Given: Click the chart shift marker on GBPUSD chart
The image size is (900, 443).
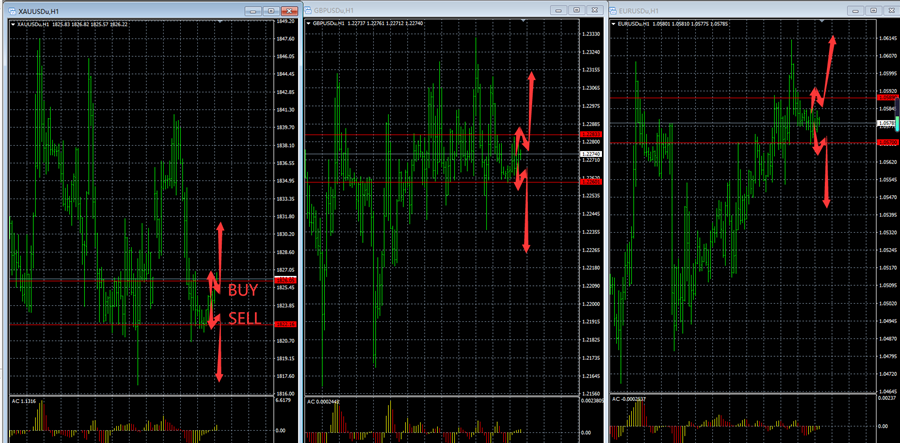Looking at the screenshot, I should click(522, 20).
